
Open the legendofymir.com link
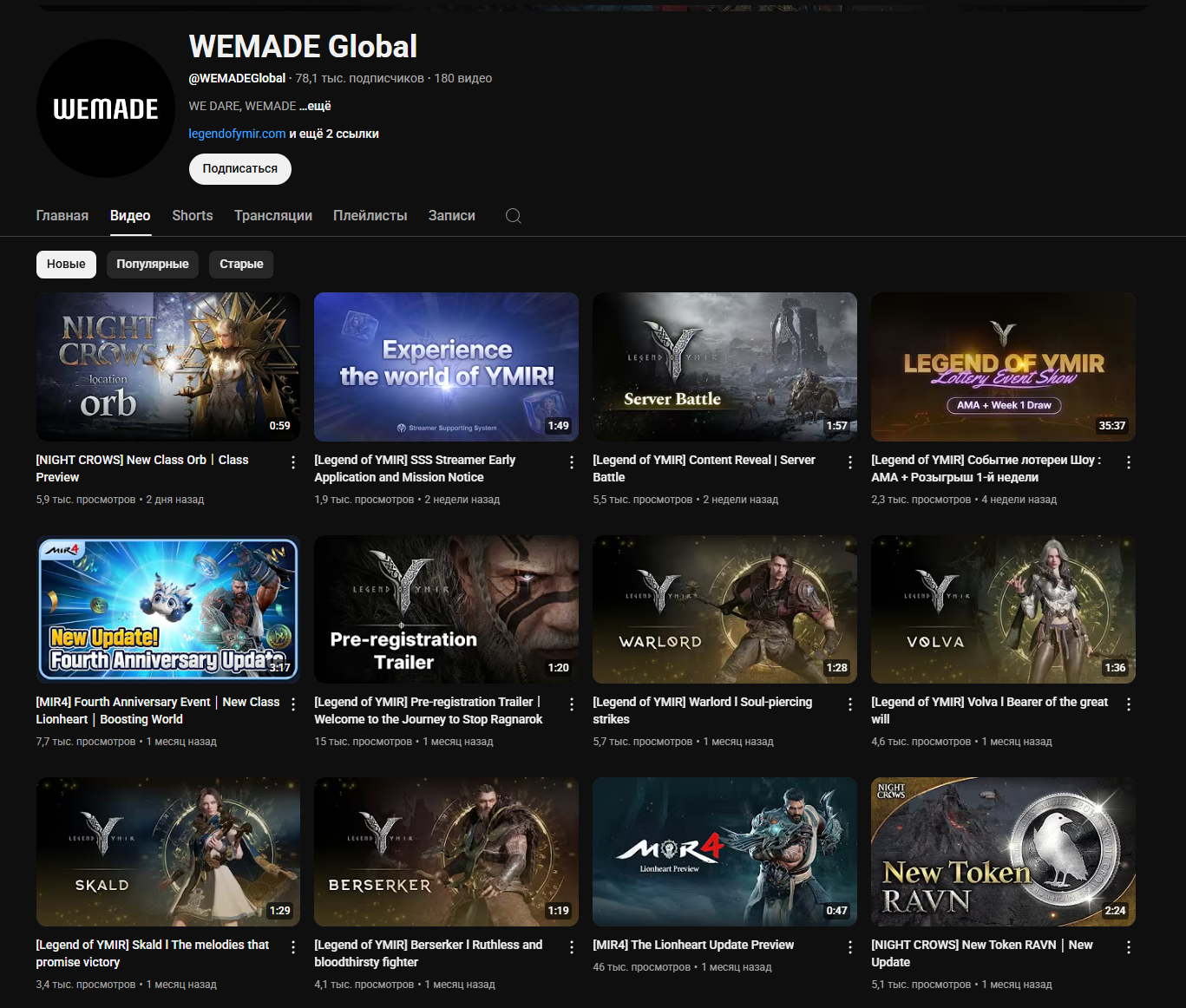click(237, 134)
